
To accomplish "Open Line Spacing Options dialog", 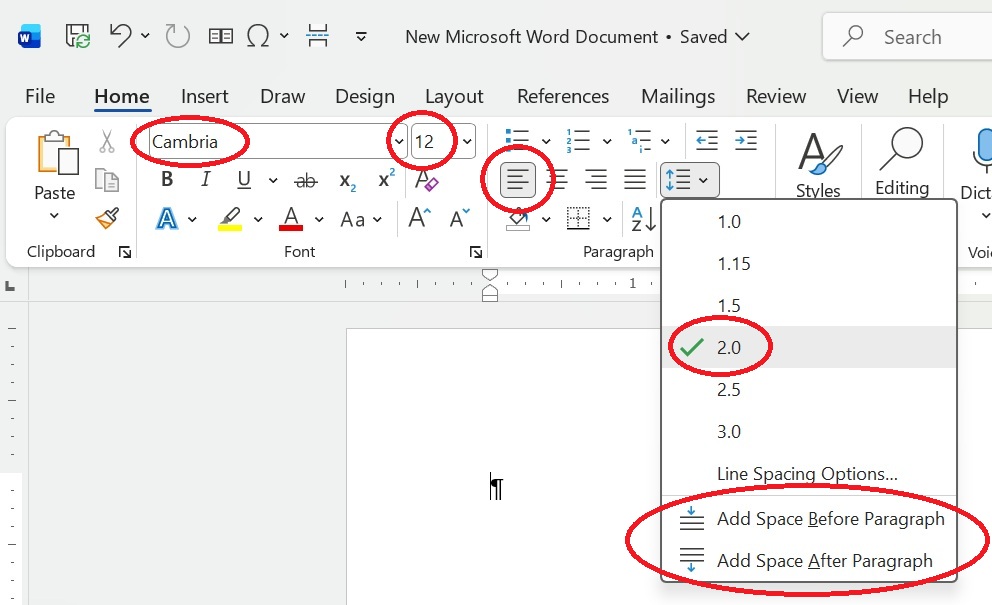I will 807,474.
